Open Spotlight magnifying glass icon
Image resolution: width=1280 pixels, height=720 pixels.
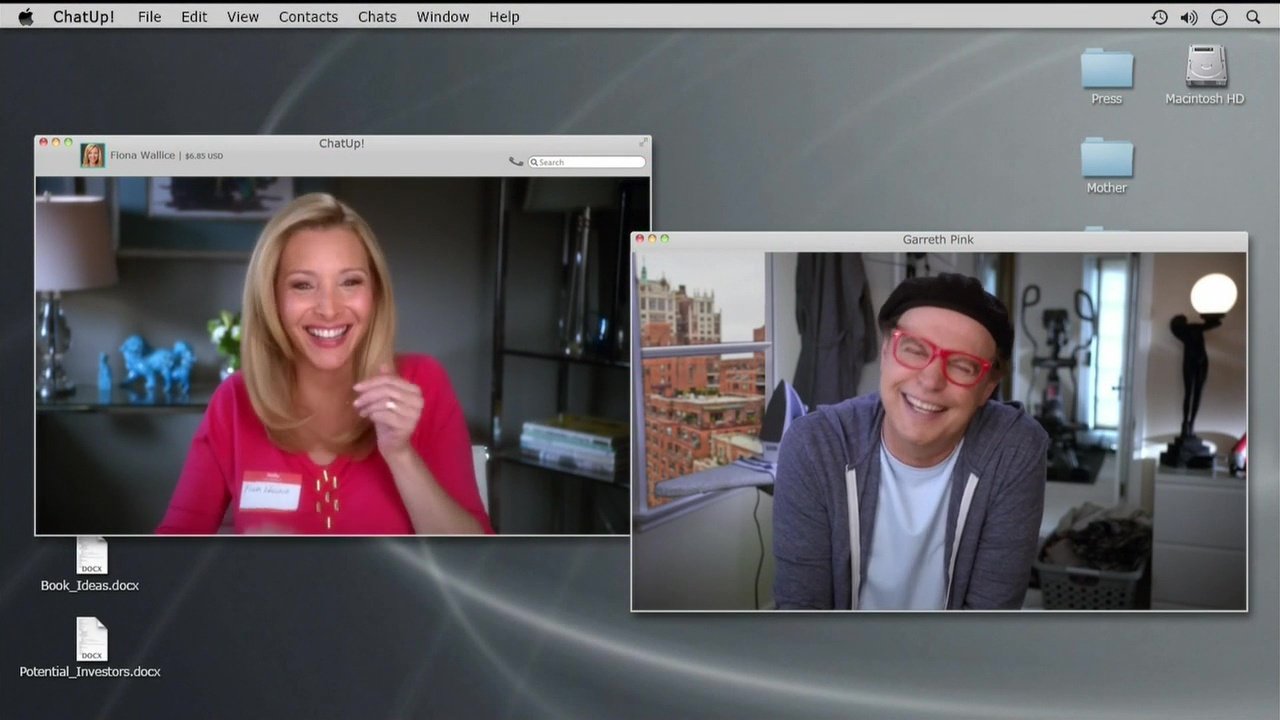coord(1253,17)
